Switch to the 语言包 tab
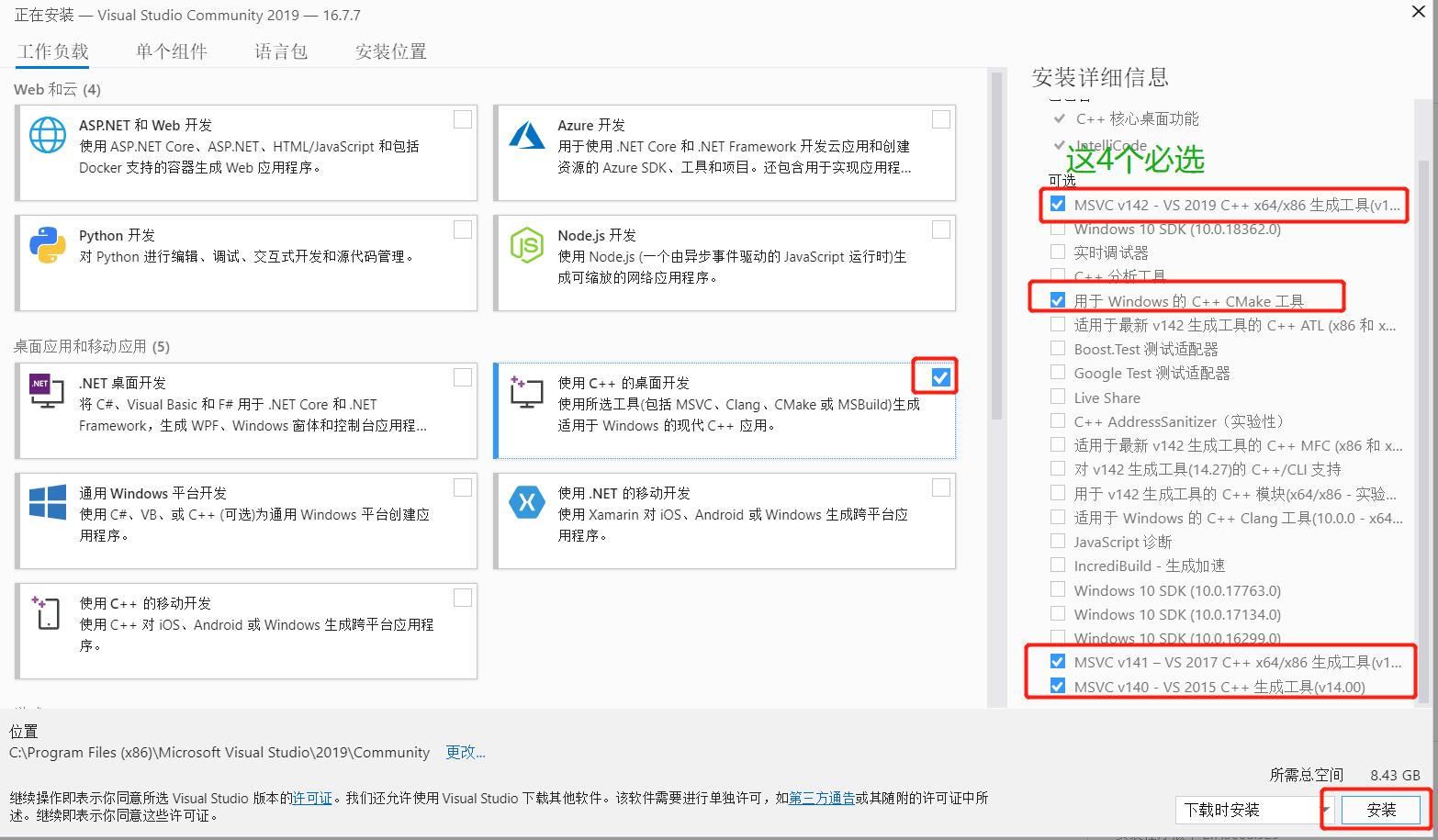 (x=281, y=51)
